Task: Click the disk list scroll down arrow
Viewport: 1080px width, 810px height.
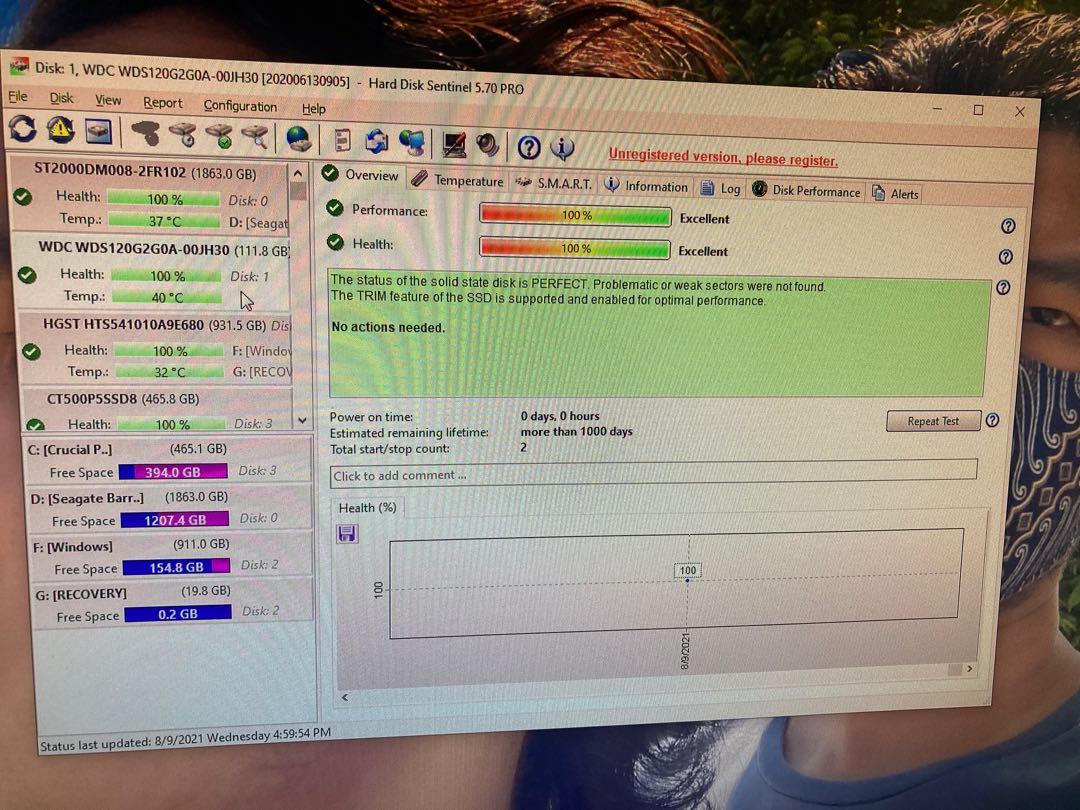Action: click(302, 419)
